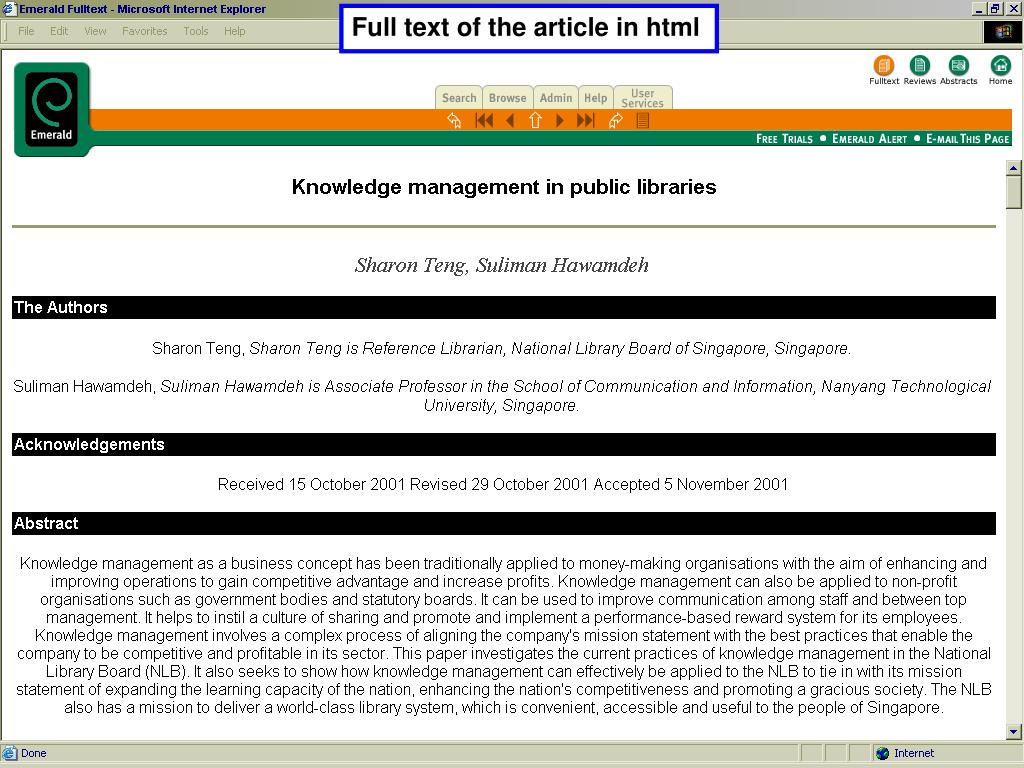Viewport: 1024px width, 768px height.
Task: Click the Emerald logo
Action: pyautogui.click(x=52, y=109)
